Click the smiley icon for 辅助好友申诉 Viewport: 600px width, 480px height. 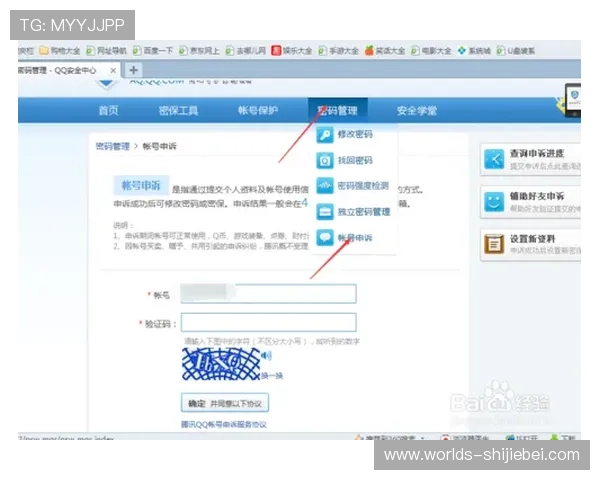[494, 202]
